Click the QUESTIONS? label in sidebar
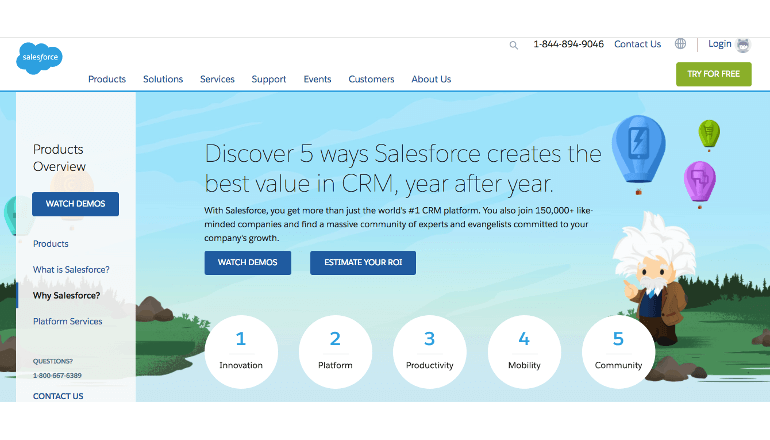This screenshot has width=770, height=440. (x=53, y=361)
